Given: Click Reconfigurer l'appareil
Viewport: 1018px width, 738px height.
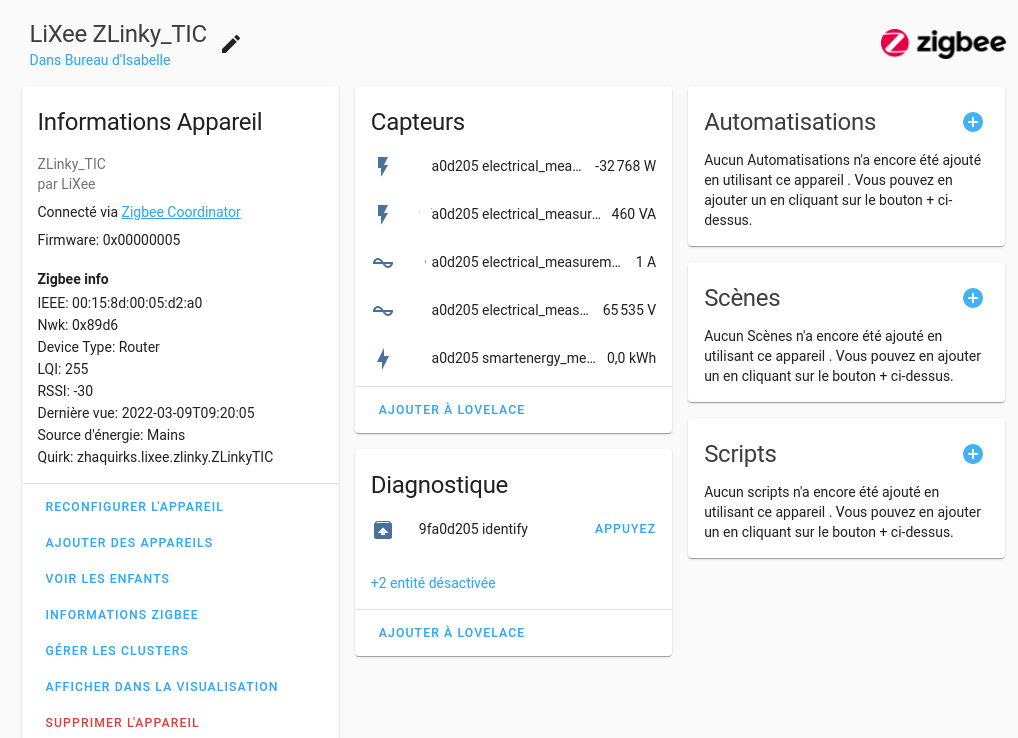Looking at the screenshot, I should [x=134, y=506].
